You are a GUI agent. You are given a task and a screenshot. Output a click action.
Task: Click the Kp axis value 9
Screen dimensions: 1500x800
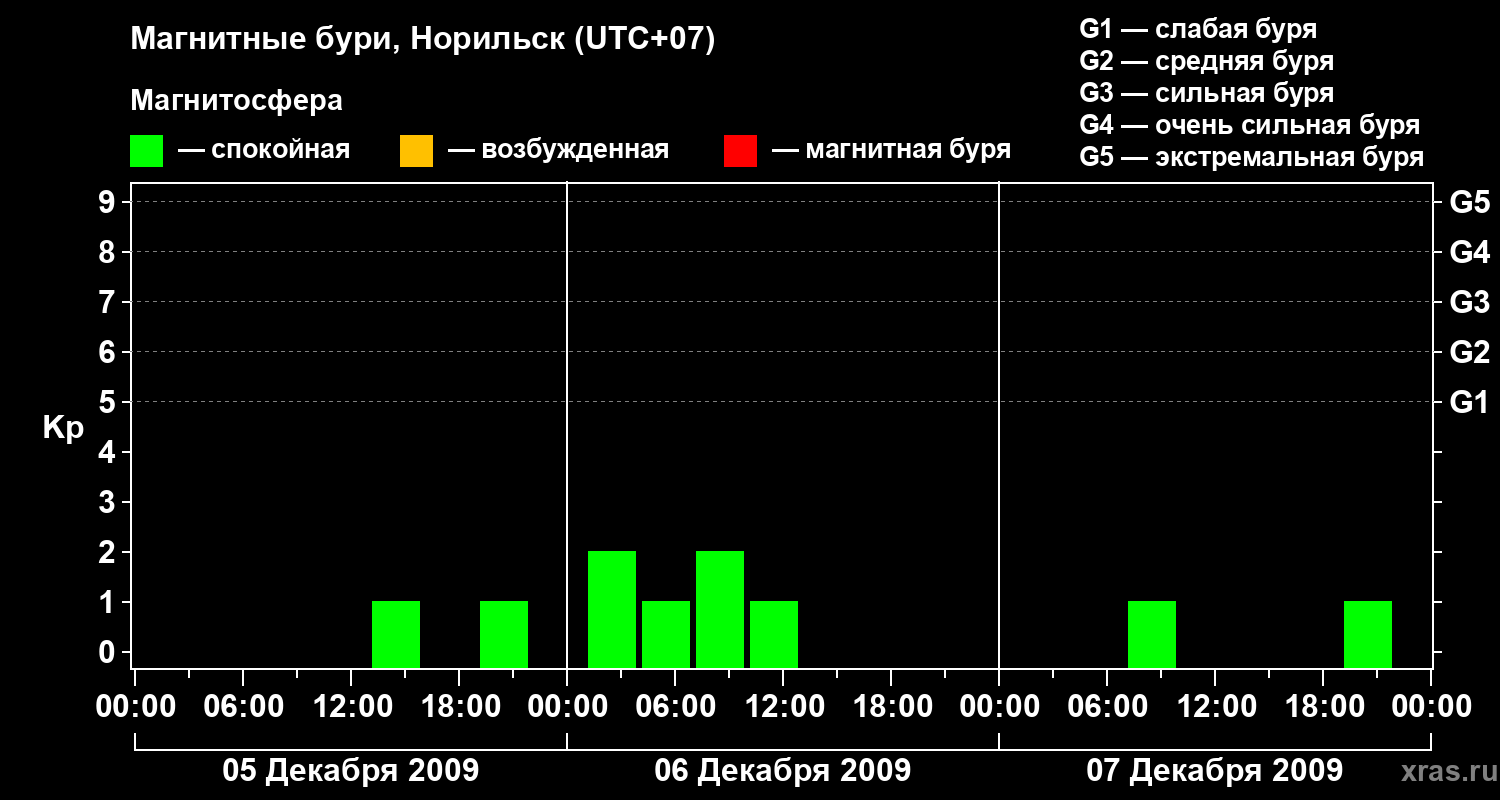pos(109,202)
